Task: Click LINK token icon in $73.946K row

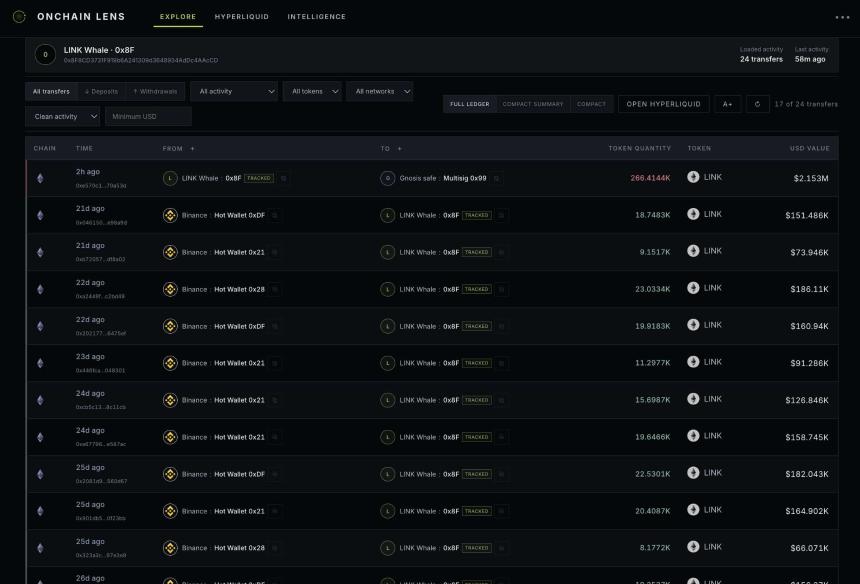Action: (693, 251)
